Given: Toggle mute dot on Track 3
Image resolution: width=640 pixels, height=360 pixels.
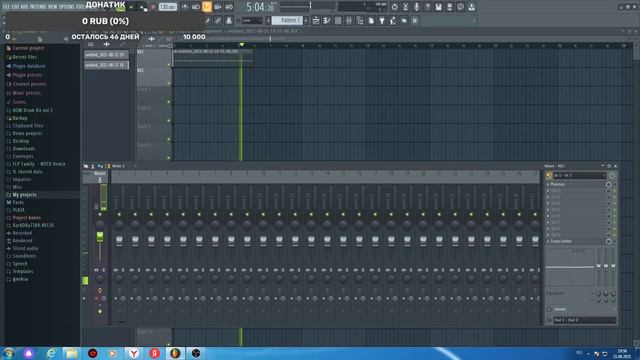Looking at the screenshot, I should [x=169, y=102].
